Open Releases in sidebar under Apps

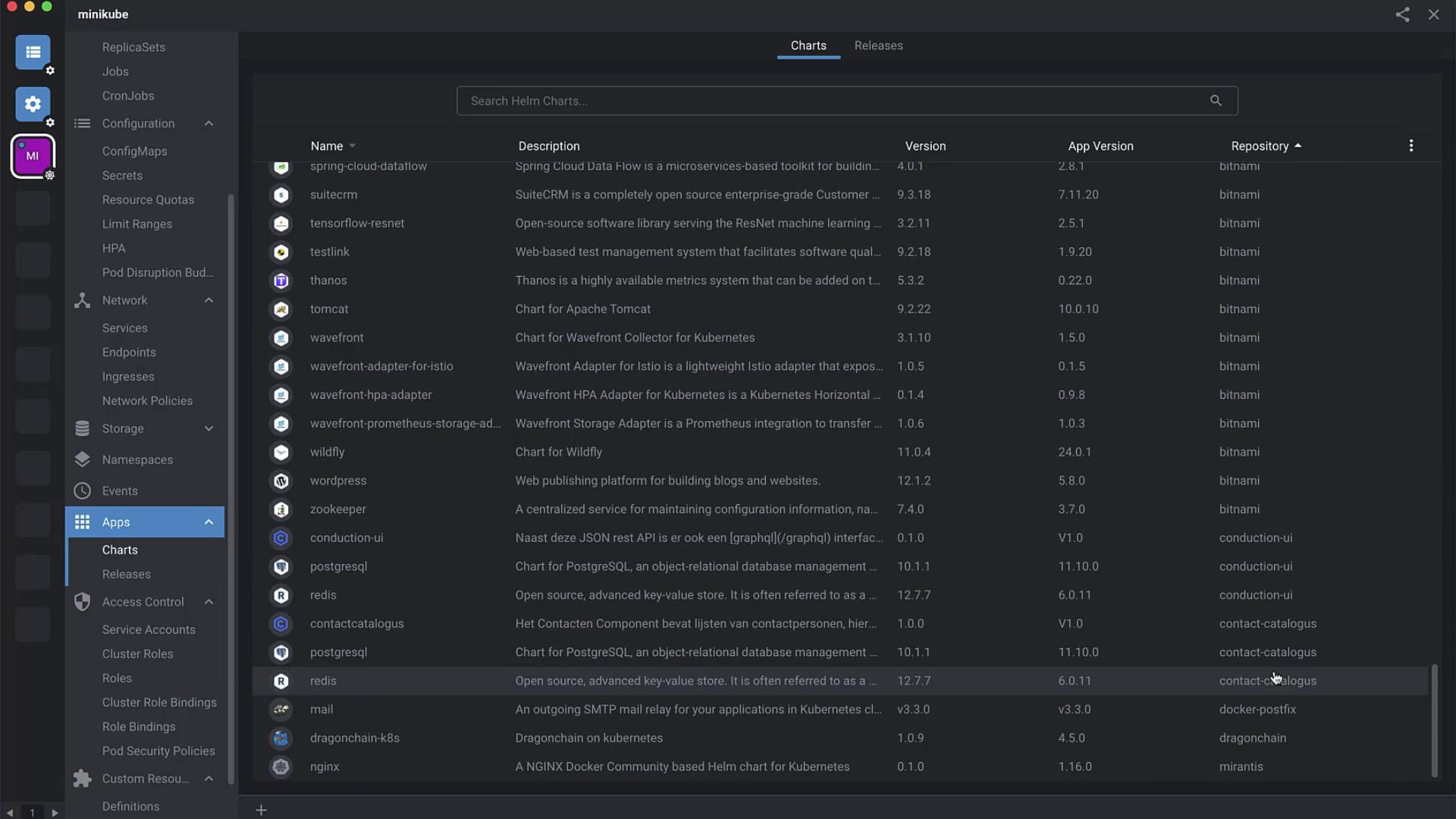point(127,574)
